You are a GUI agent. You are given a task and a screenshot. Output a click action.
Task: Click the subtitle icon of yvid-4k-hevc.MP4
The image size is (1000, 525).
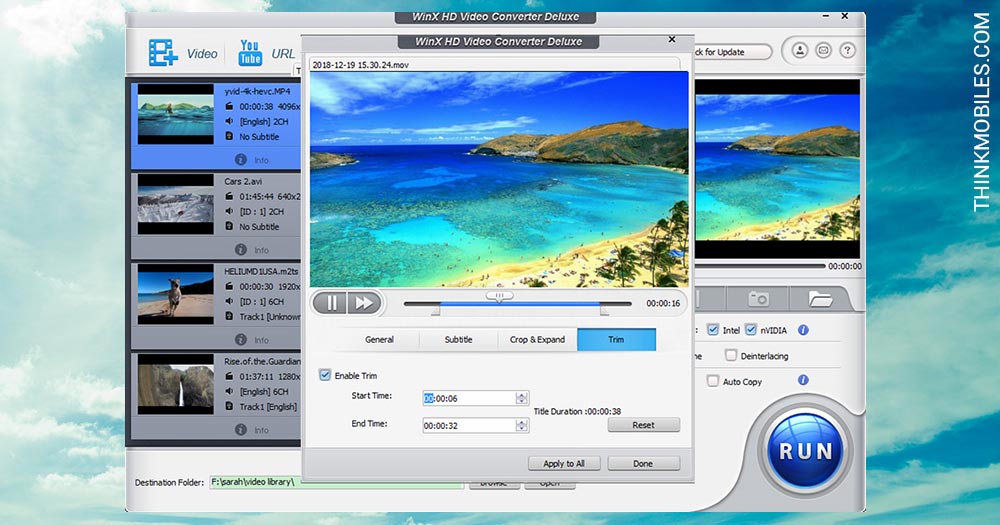pyautogui.click(x=229, y=136)
